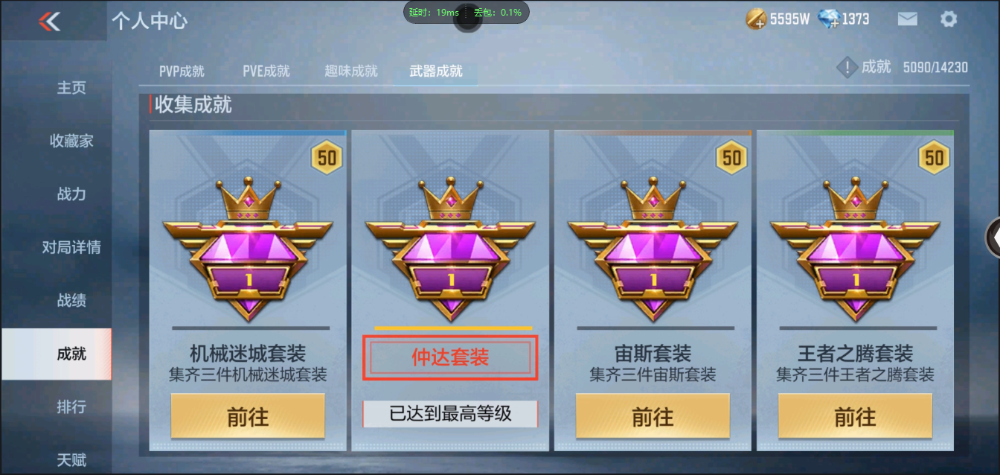The height and width of the screenshot is (475, 1000).
Task: Select the 武器成就 tab
Action: click(x=436, y=71)
